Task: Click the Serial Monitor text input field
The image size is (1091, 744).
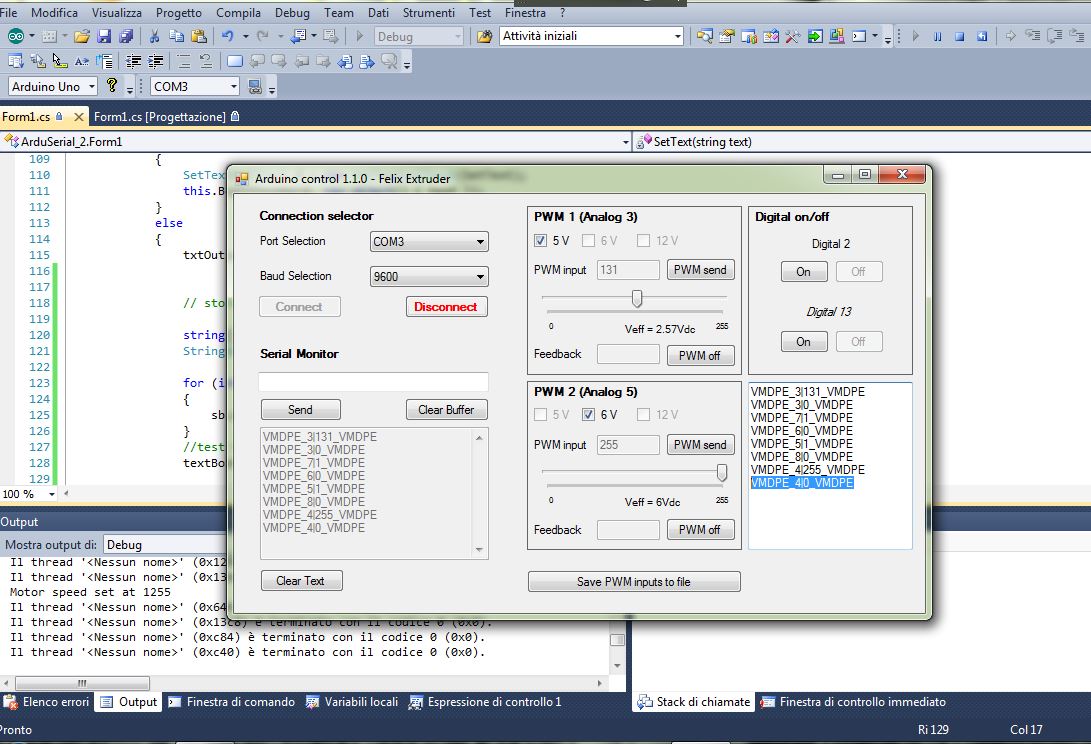Action: pyautogui.click(x=374, y=381)
